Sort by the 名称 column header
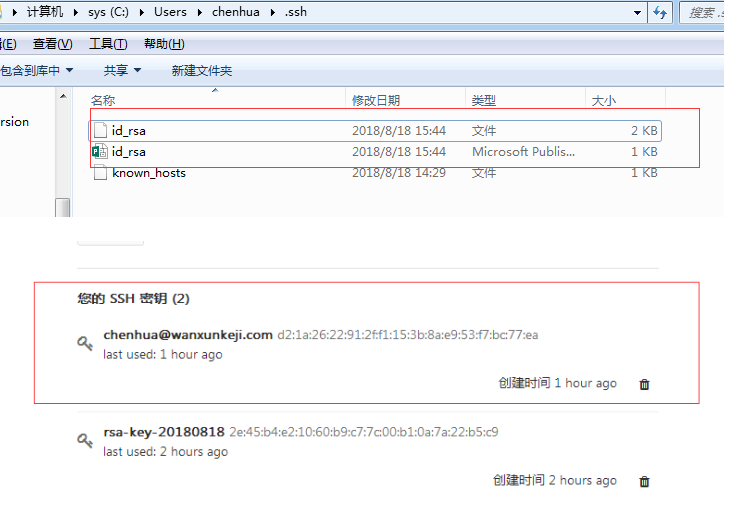 pyautogui.click(x=103, y=100)
